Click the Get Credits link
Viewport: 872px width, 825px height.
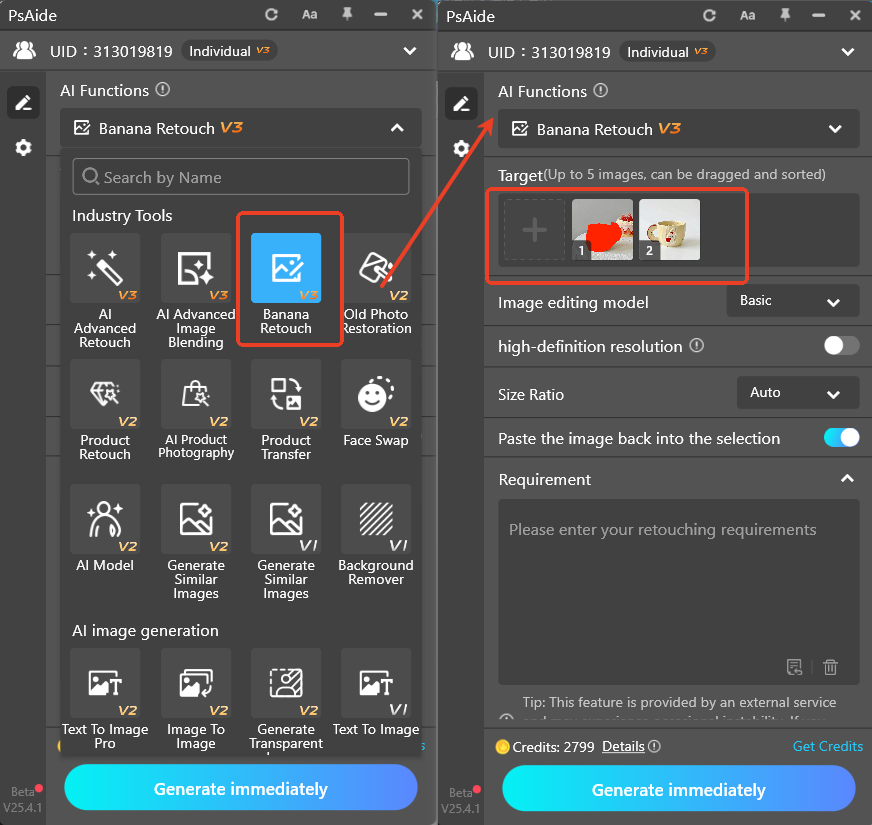pyautogui.click(x=827, y=746)
